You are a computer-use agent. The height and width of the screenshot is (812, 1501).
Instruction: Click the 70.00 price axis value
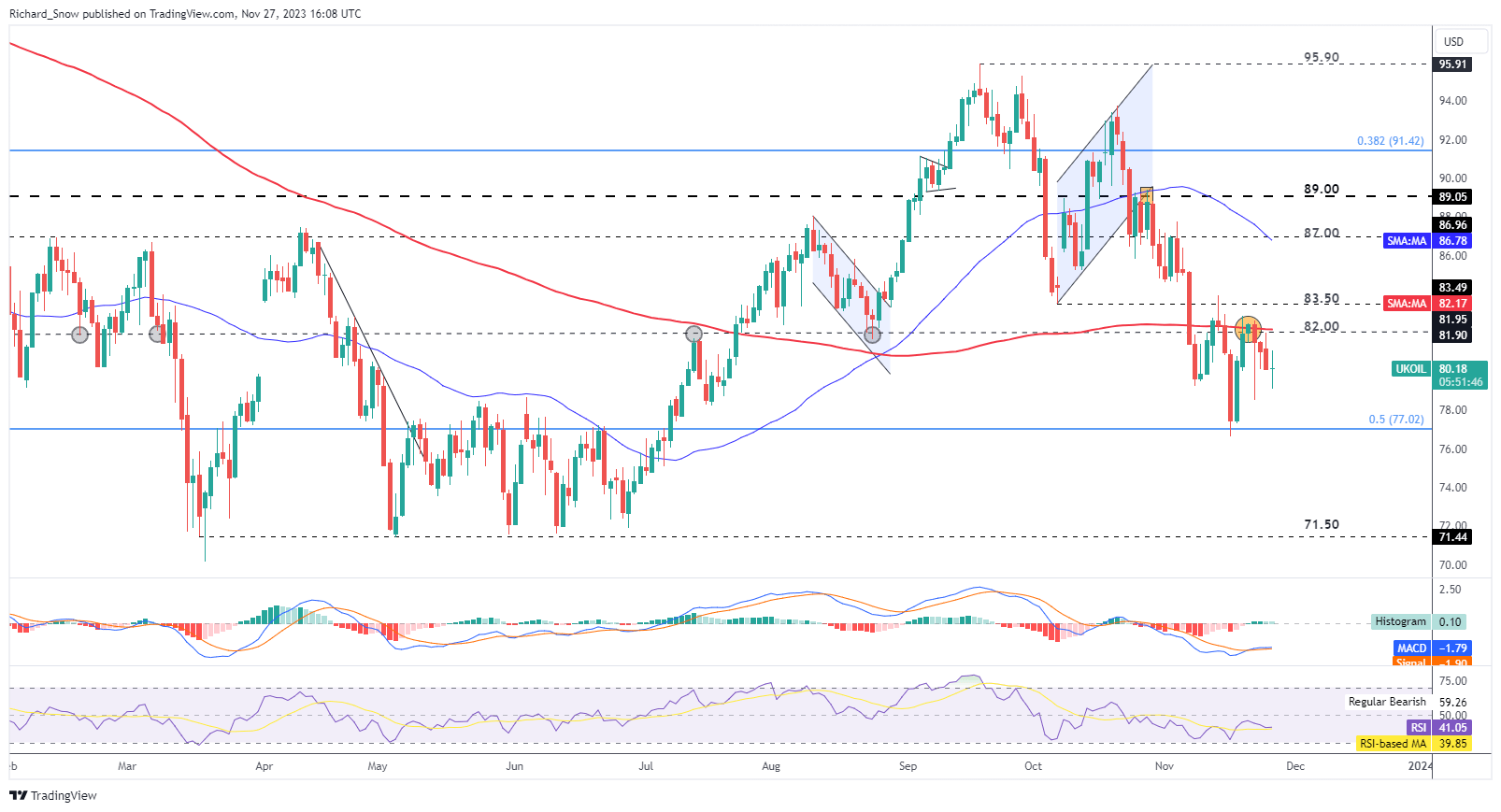tap(1453, 565)
